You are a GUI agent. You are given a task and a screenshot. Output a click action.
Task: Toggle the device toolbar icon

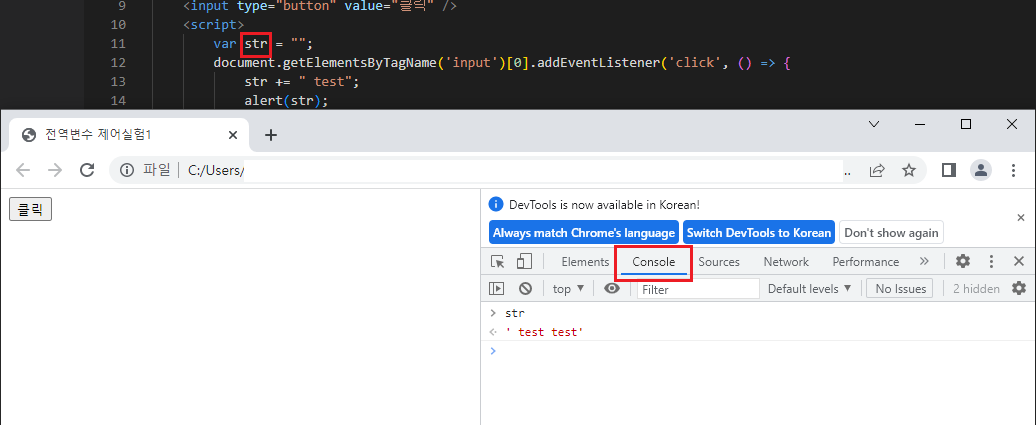point(524,262)
